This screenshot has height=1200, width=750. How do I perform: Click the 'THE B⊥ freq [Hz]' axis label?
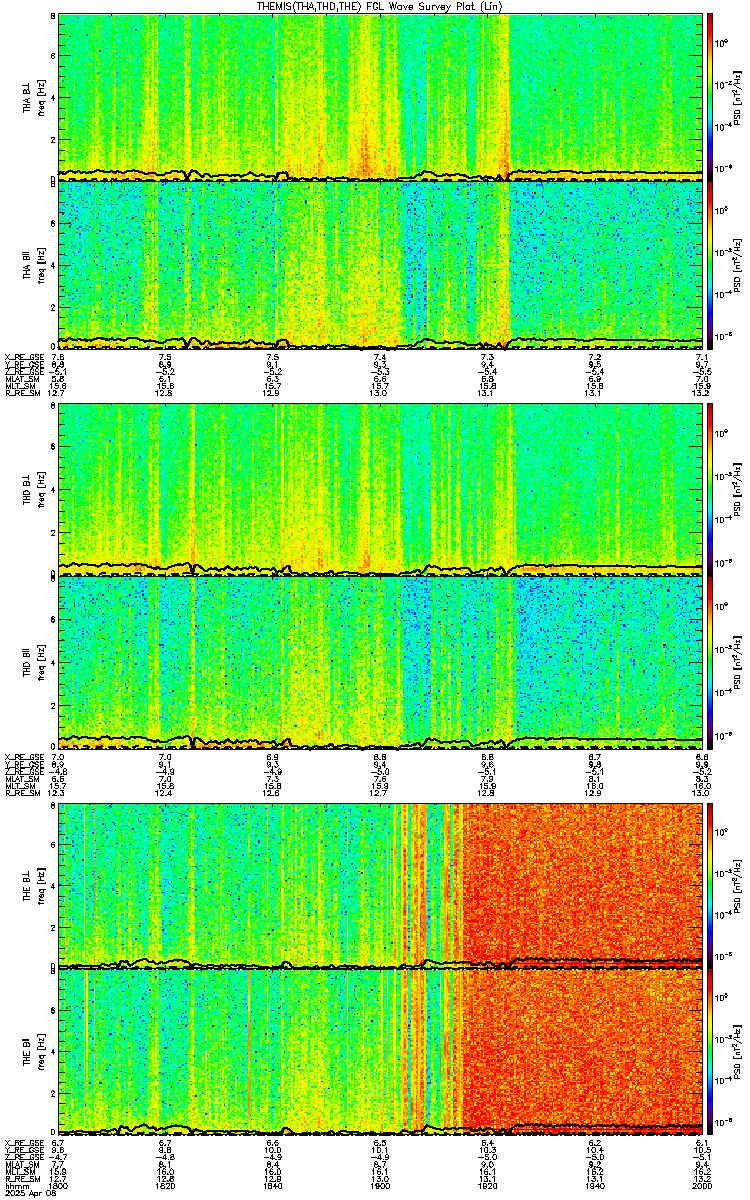(32, 885)
